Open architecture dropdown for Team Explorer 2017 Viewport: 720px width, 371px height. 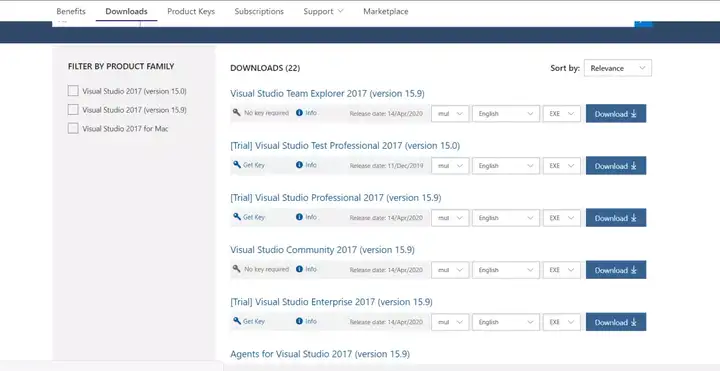tap(450, 114)
